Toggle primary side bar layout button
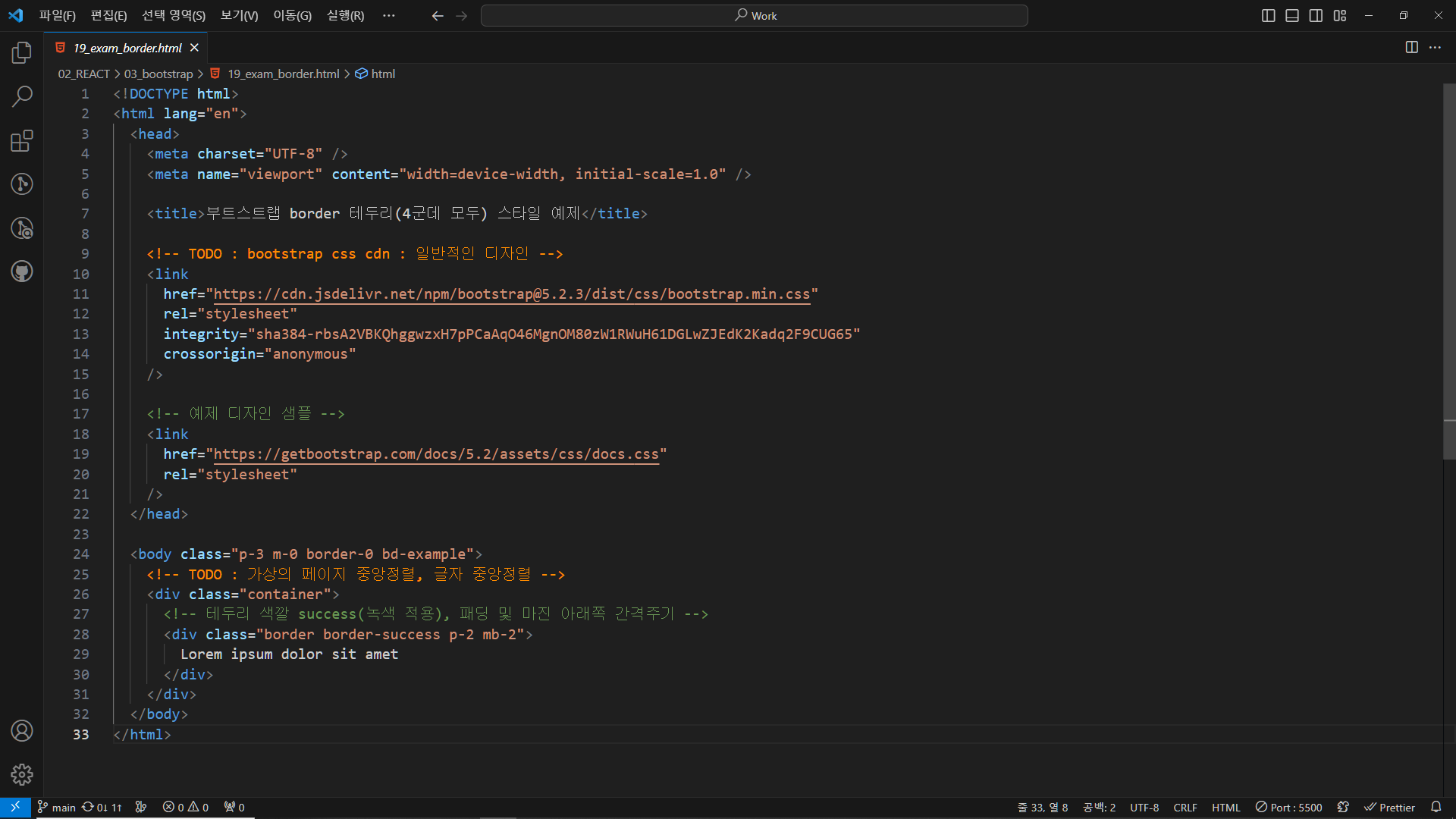The image size is (1456, 819). pyautogui.click(x=1268, y=16)
